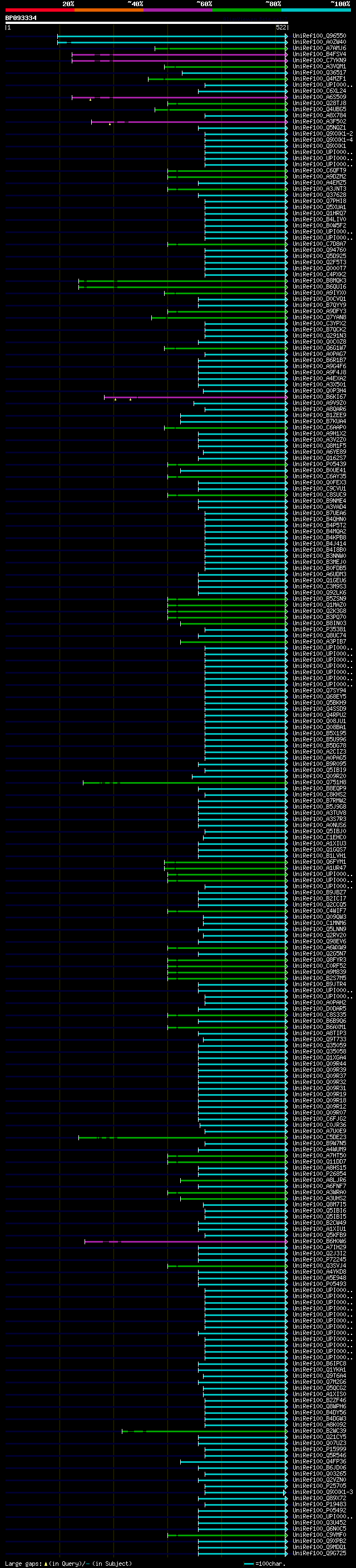Open hit UniRef100_B4FSV4
Viewport: 356px width, 1568px height.
319,54
